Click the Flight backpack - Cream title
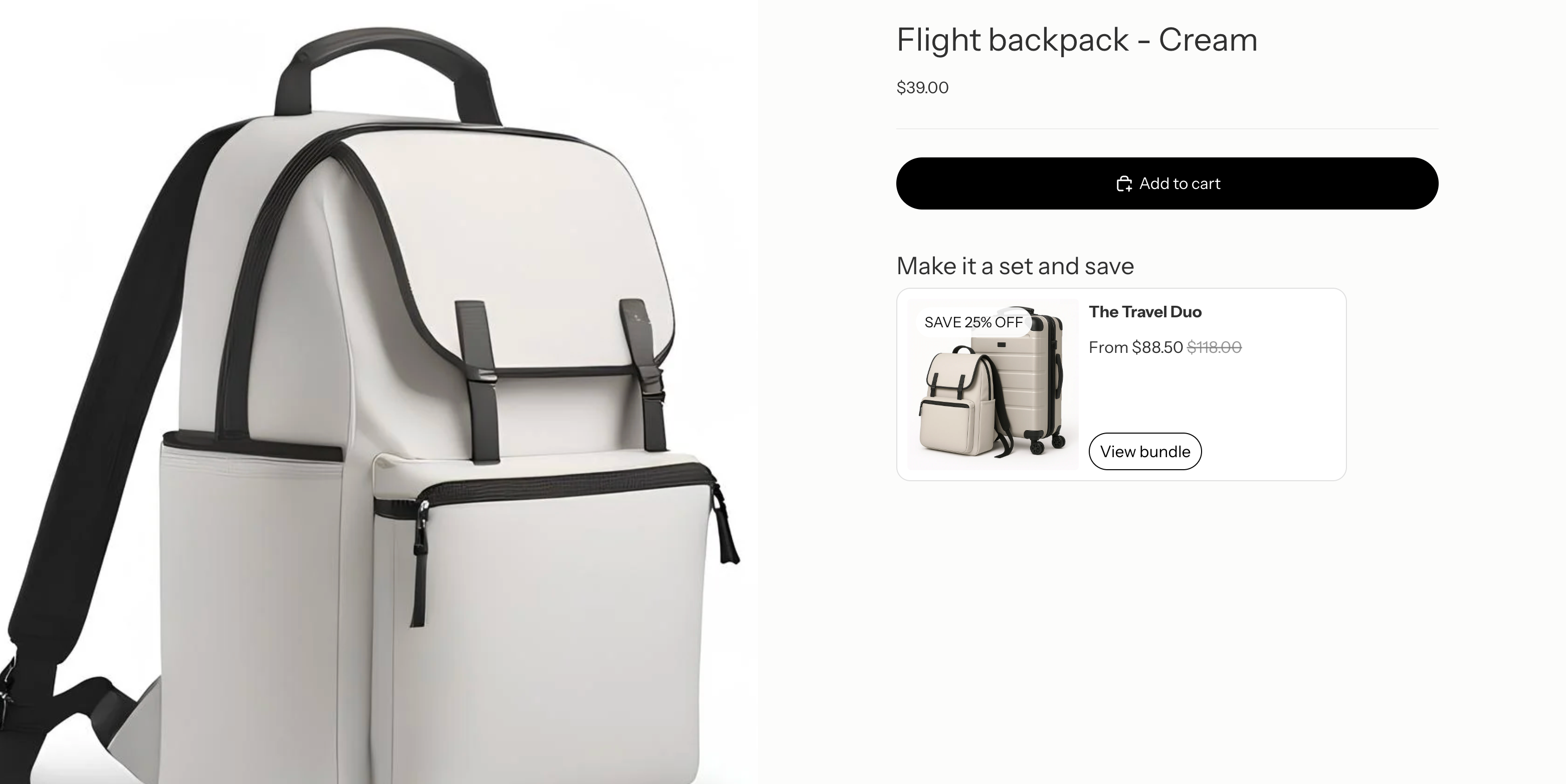 (1077, 40)
